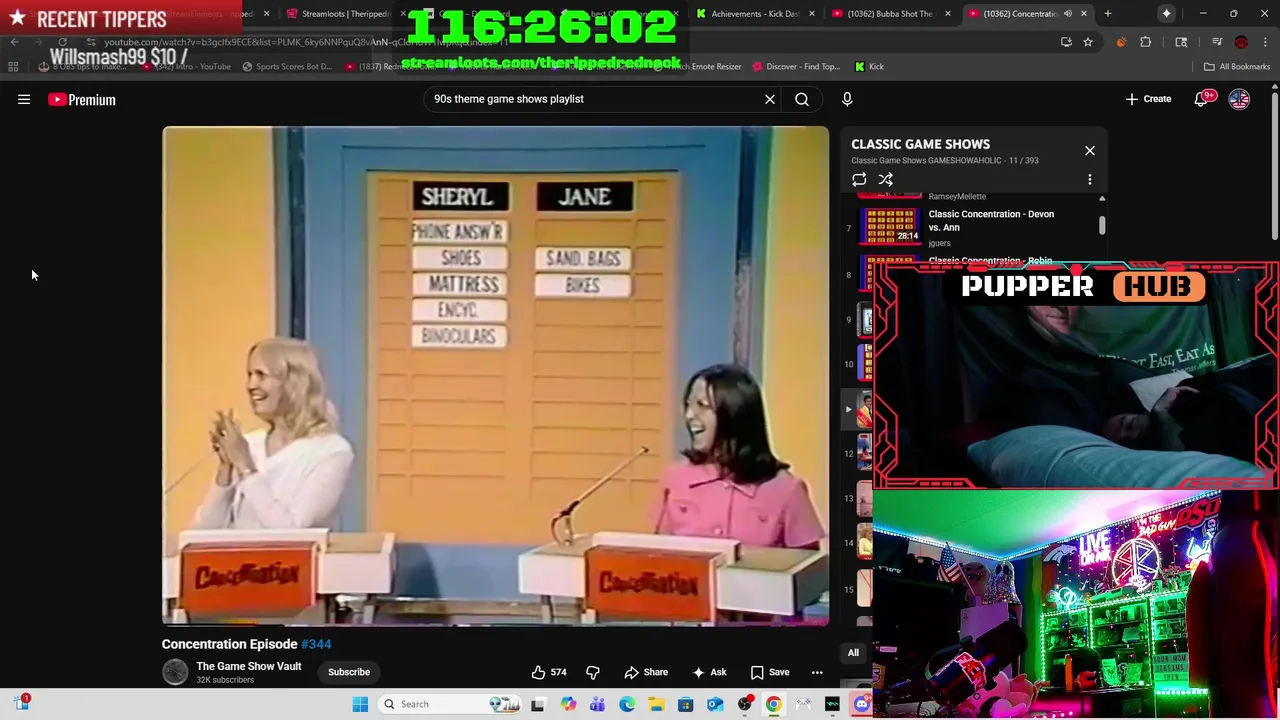Image resolution: width=1280 pixels, height=720 pixels.
Task: Open All Bookmarks folder
Action: click(1237, 66)
